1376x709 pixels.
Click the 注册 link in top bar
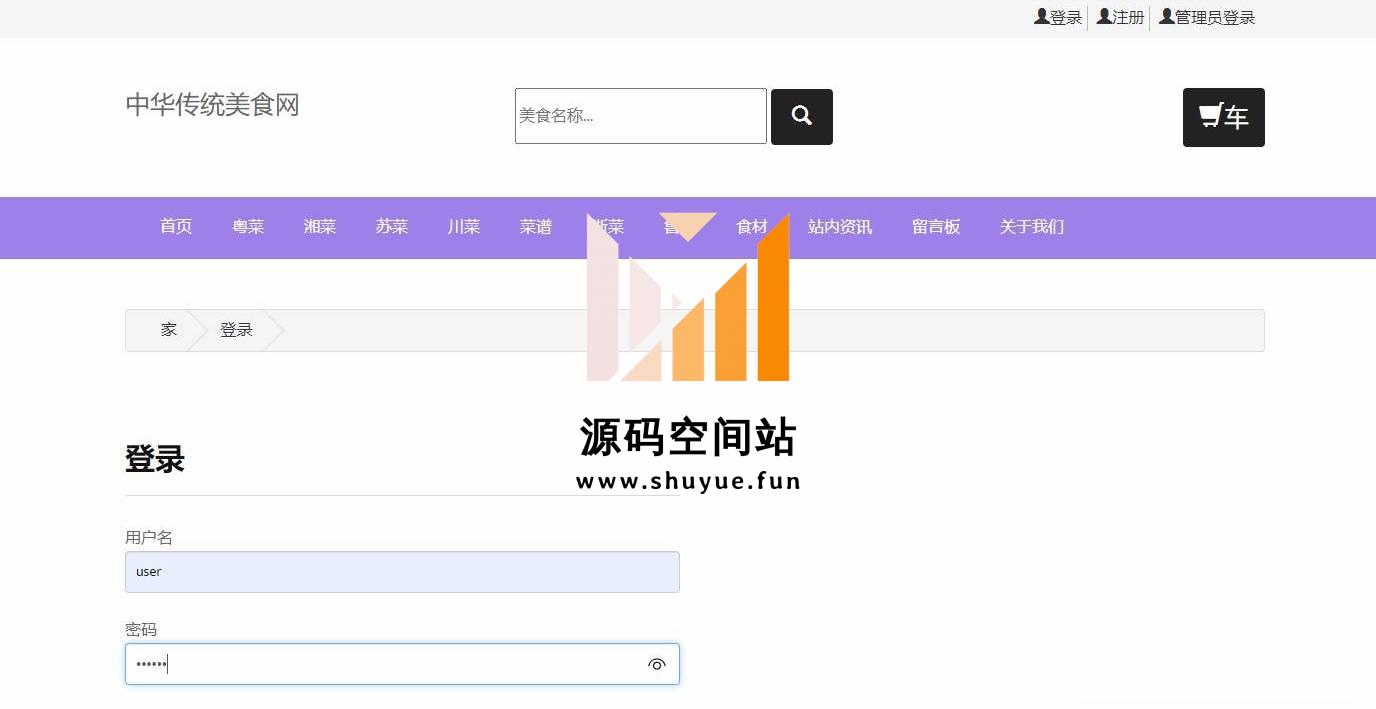[1120, 17]
